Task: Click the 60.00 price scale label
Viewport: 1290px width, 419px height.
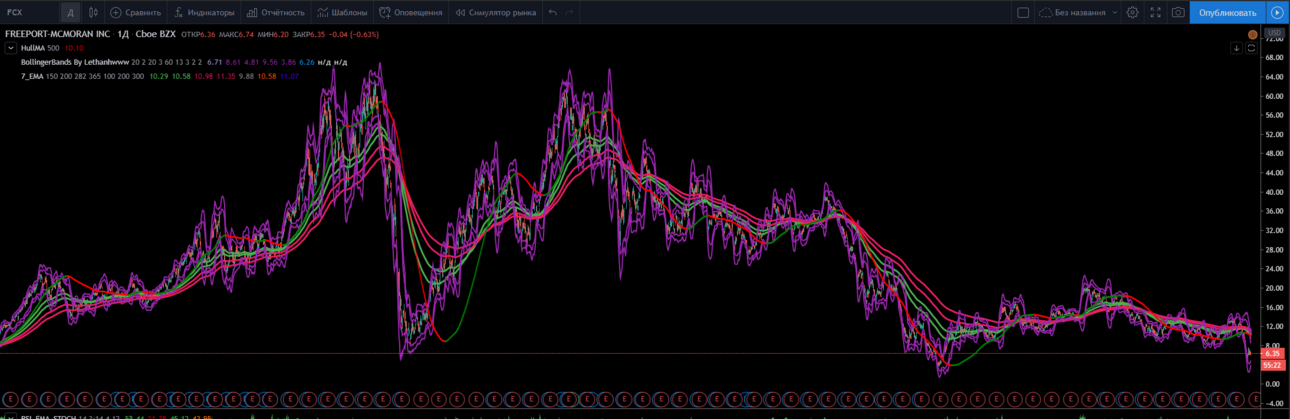Action: 1274,96
